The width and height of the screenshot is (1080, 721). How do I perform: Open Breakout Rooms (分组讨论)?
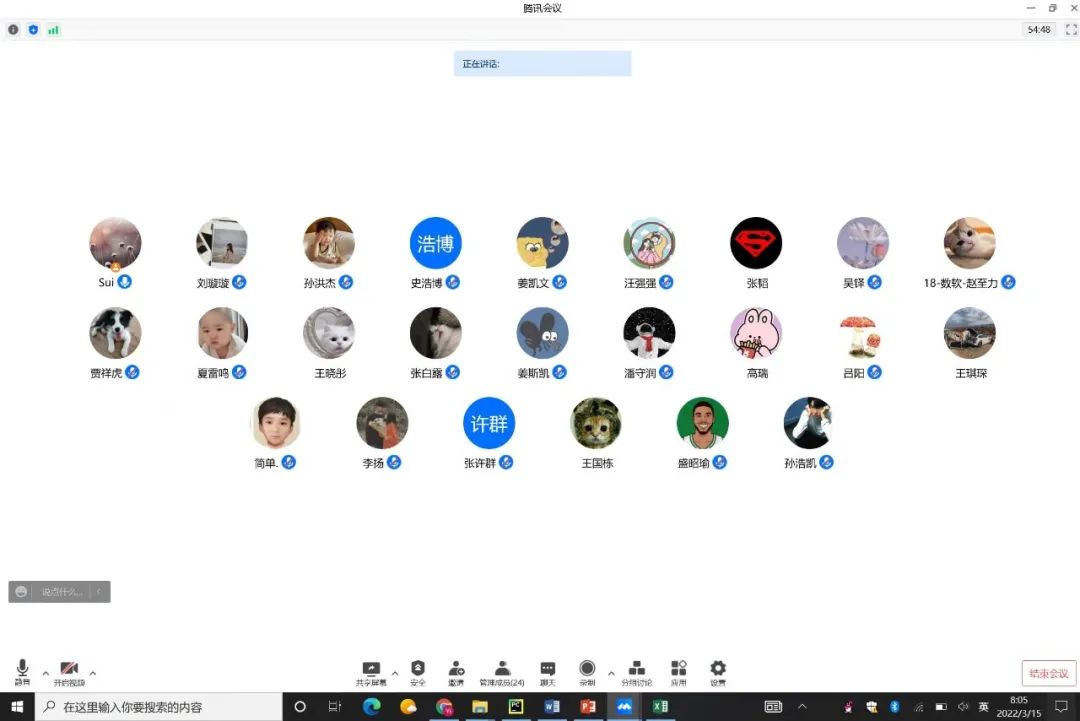pyautogui.click(x=636, y=669)
